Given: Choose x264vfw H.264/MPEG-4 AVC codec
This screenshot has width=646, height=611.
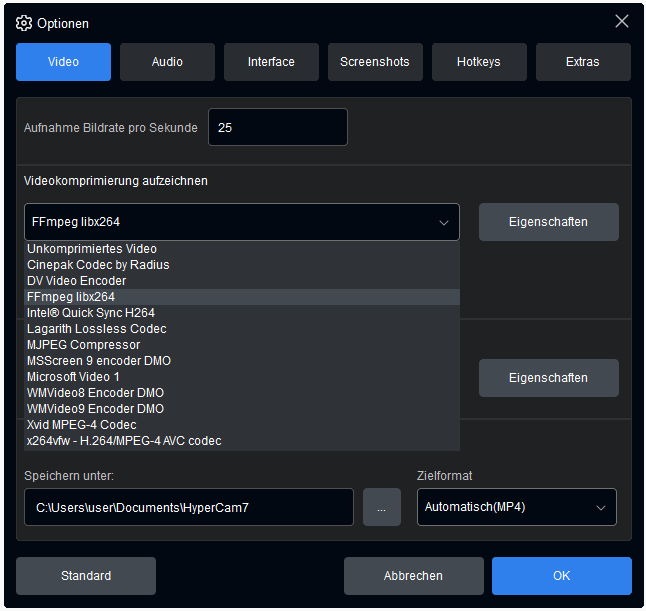Looking at the screenshot, I should [x=124, y=441].
